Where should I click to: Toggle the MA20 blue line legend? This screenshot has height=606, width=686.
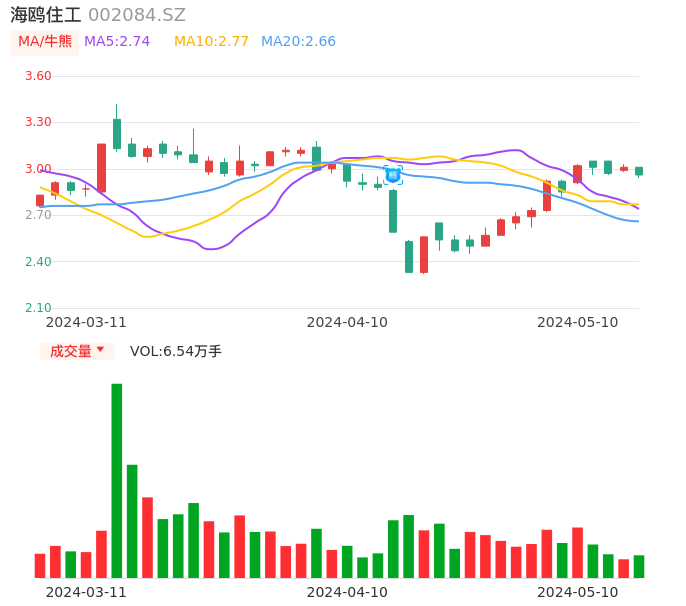(x=298, y=41)
